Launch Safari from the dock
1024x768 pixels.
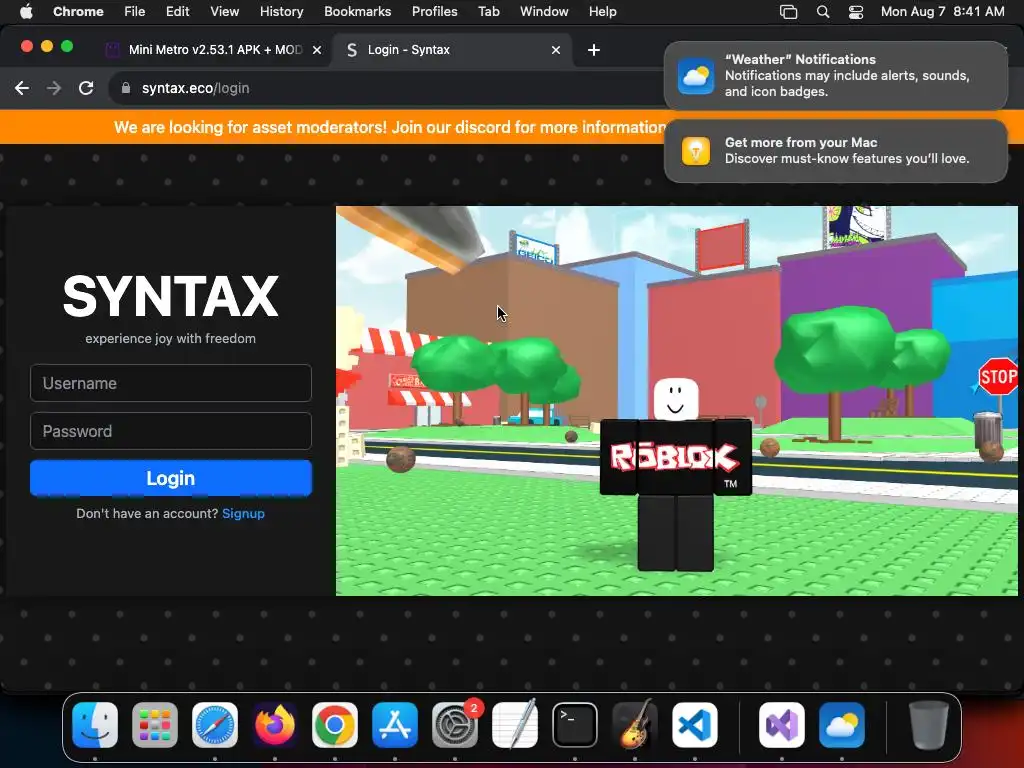(x=215, y=725)
